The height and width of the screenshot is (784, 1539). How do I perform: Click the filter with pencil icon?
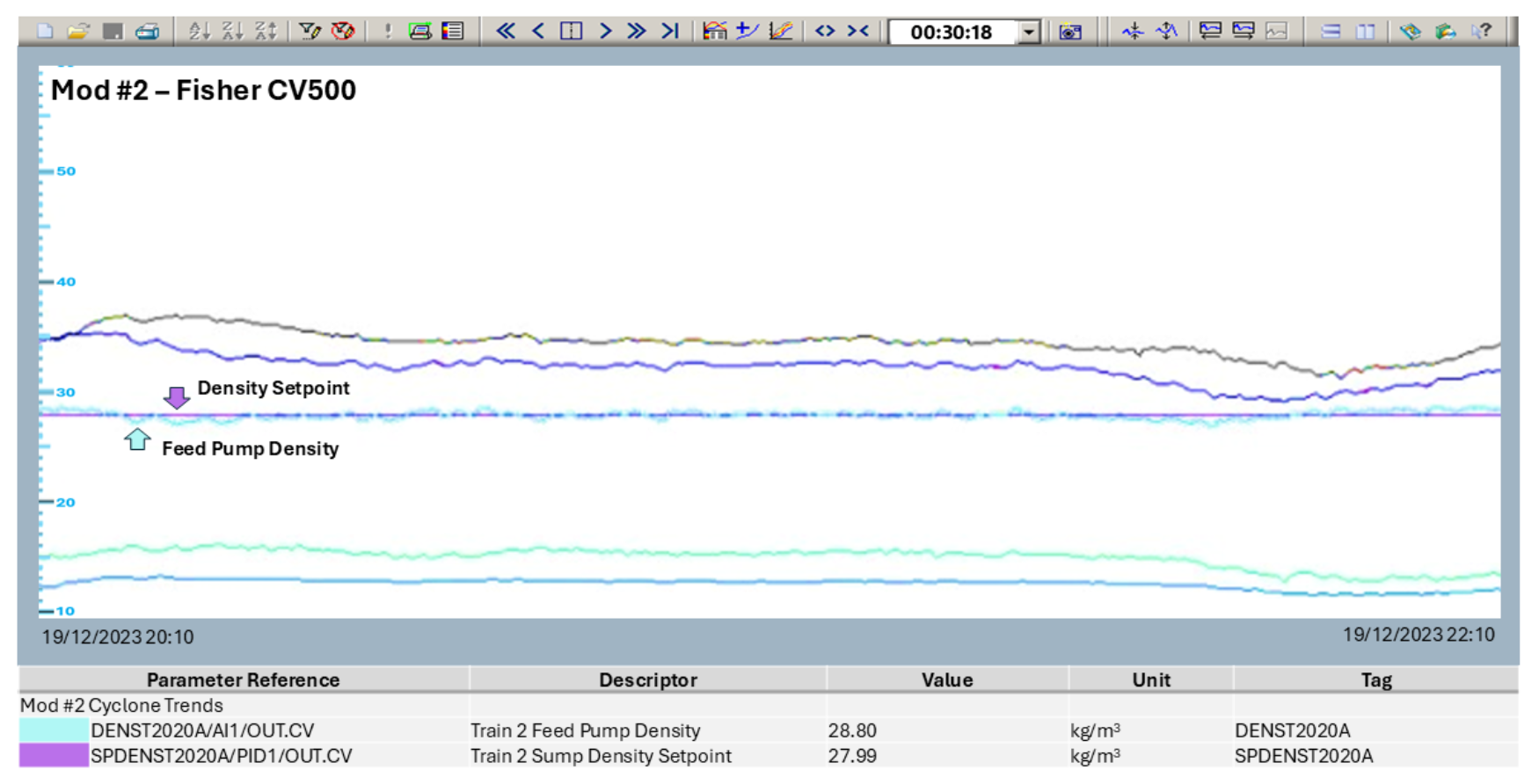point(310,32)
